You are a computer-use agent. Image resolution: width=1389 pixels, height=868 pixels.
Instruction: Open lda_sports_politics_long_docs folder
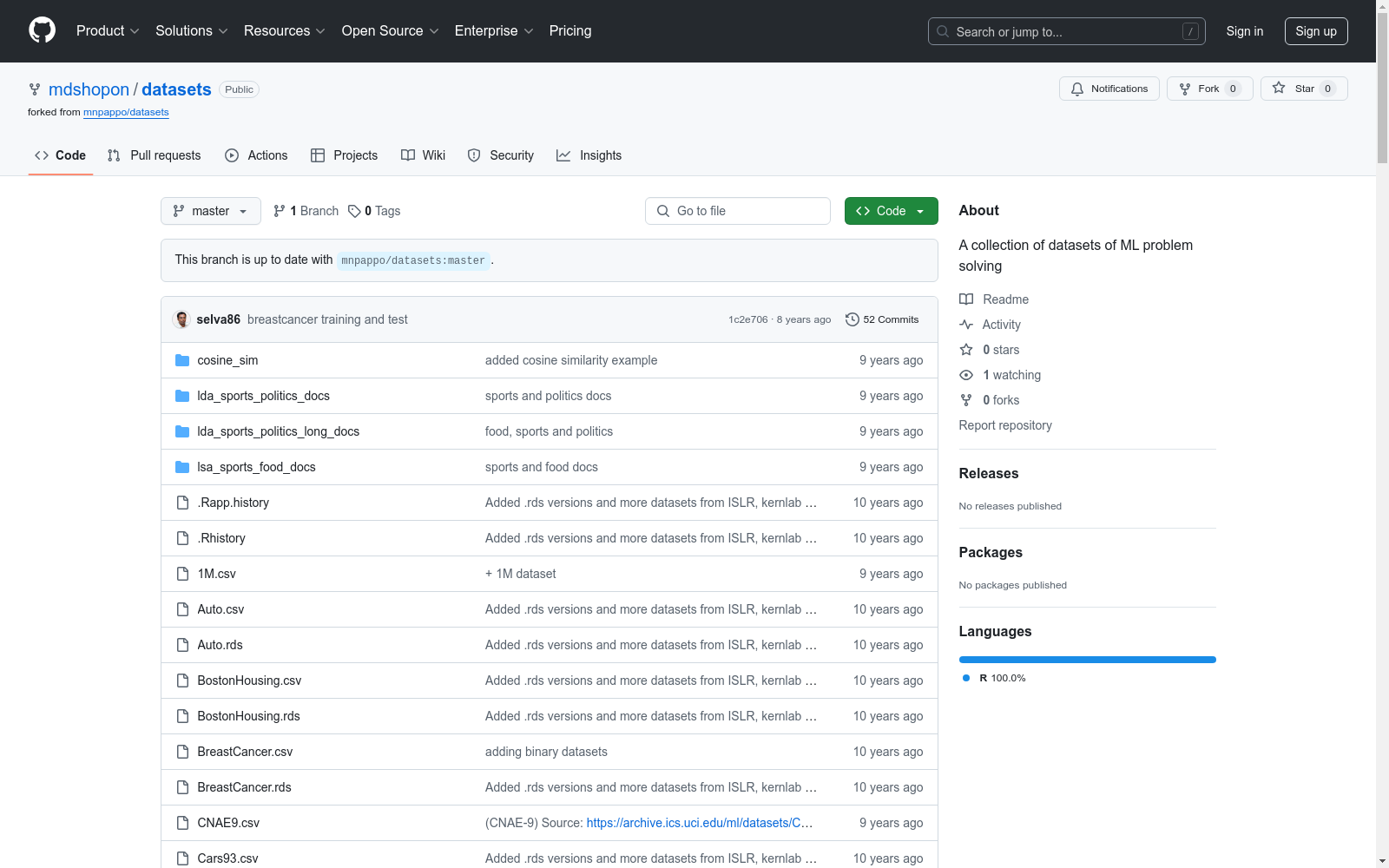click(278, 431)
